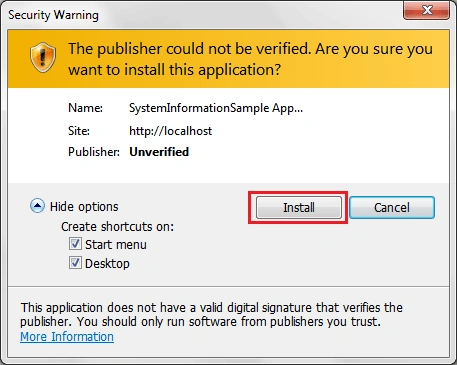This screenshot has height=365, width=457.
Task: Click the yellow warning shield icon
Action: [43, 57]
